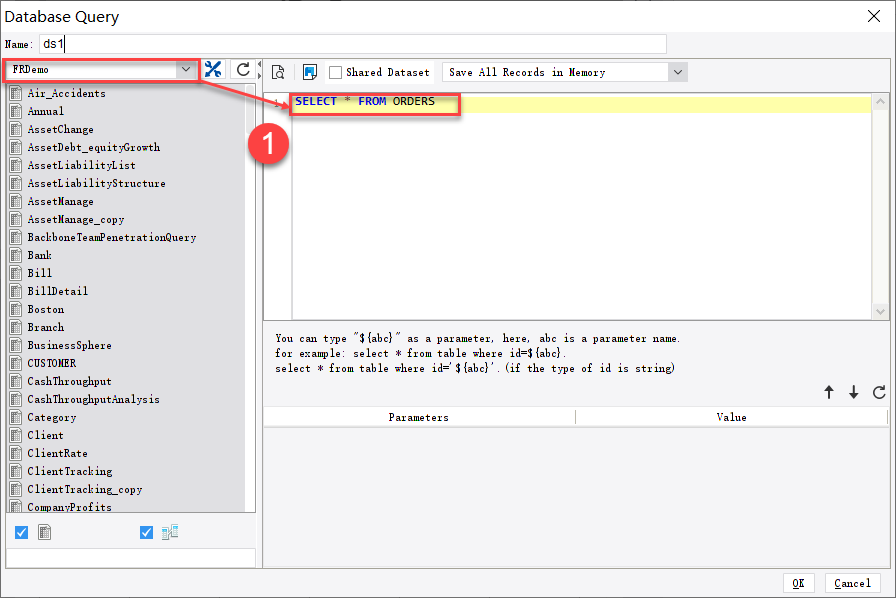Viewport: 896px width, 598px height.
Task: Click the SQL editor vertical scrollbar
Action: [x=882, y=200]
